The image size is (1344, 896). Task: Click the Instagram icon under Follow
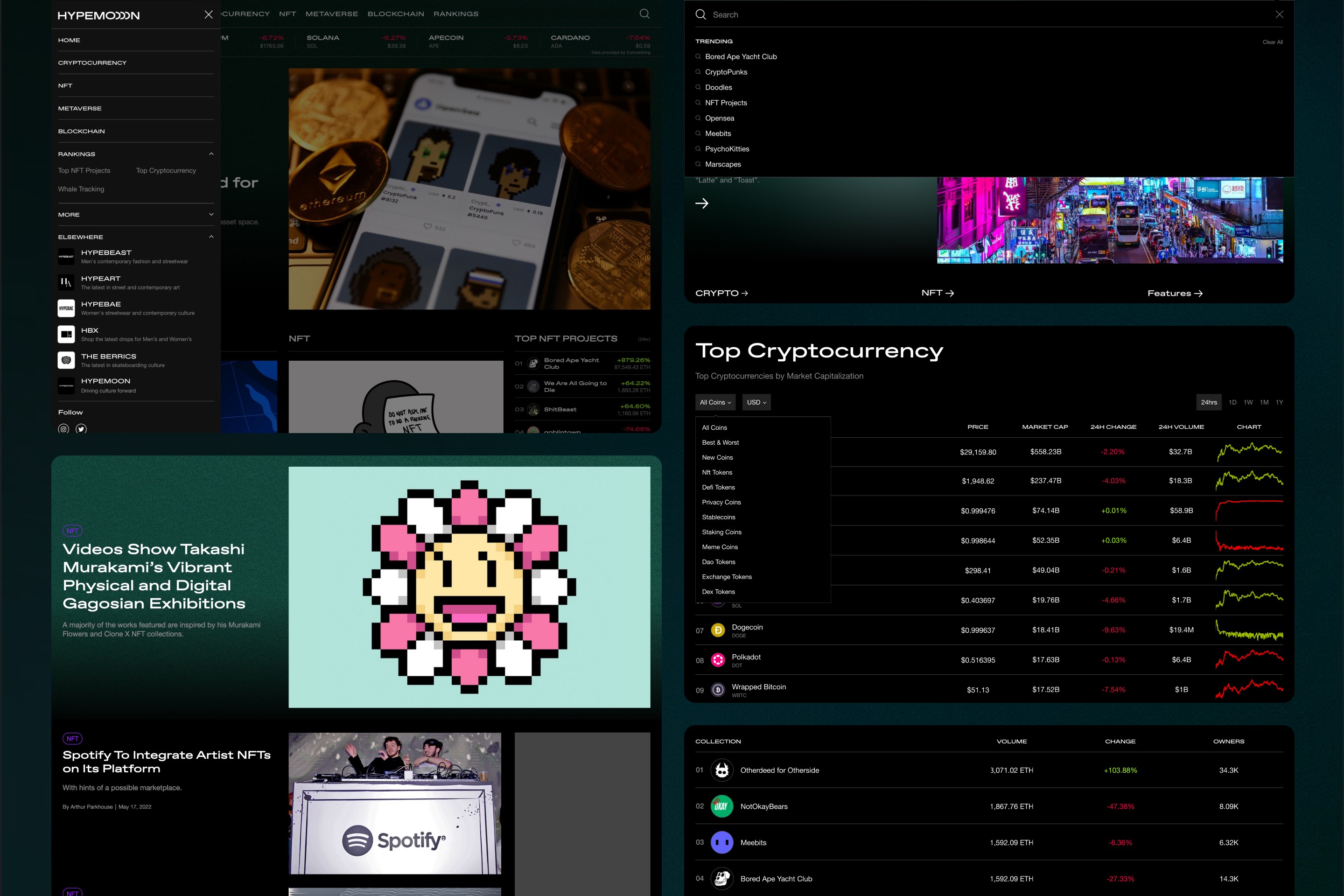(63, 428)
